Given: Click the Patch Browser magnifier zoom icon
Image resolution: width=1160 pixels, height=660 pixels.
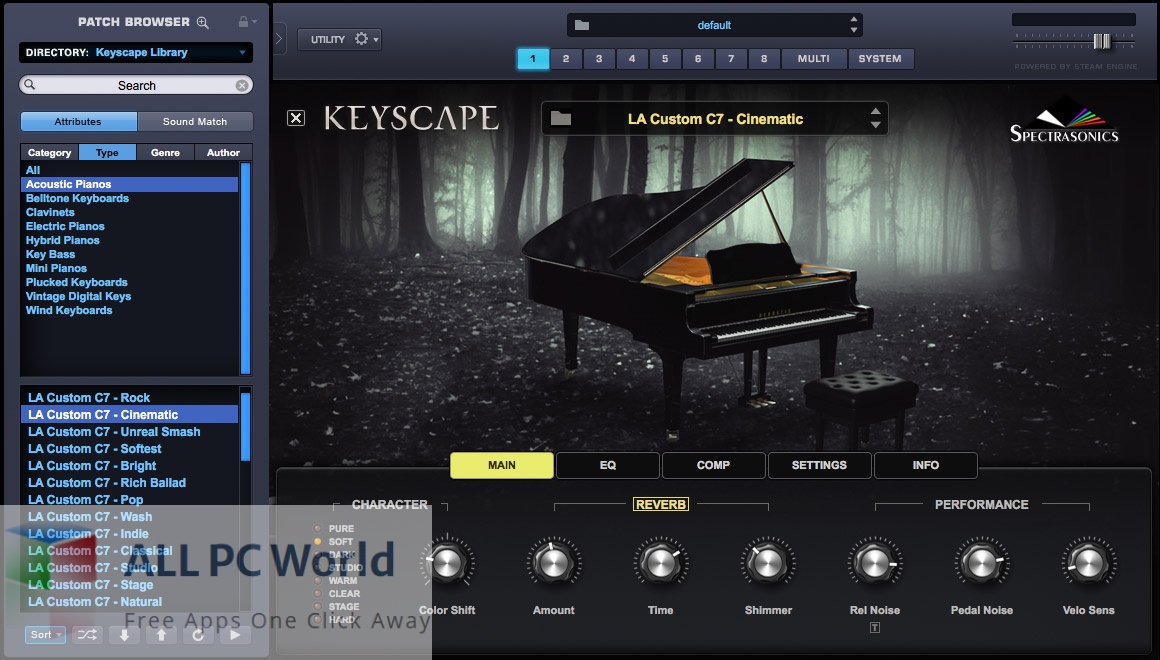Looking at the screenshot, I should point(203,22).
